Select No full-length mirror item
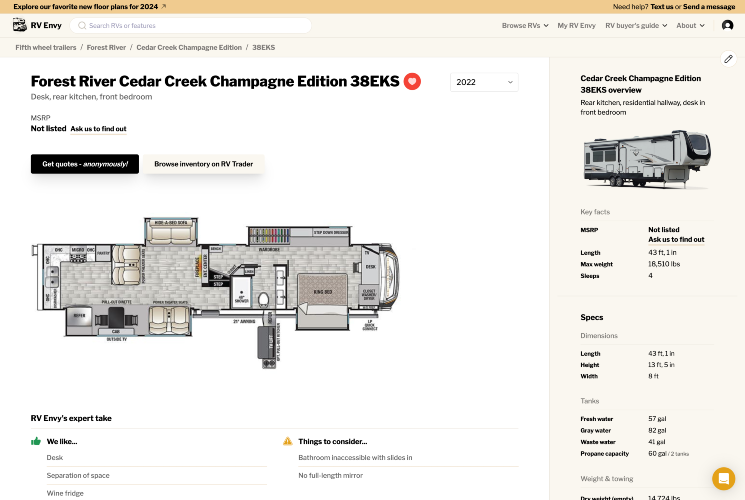 (x=331, y=476)
